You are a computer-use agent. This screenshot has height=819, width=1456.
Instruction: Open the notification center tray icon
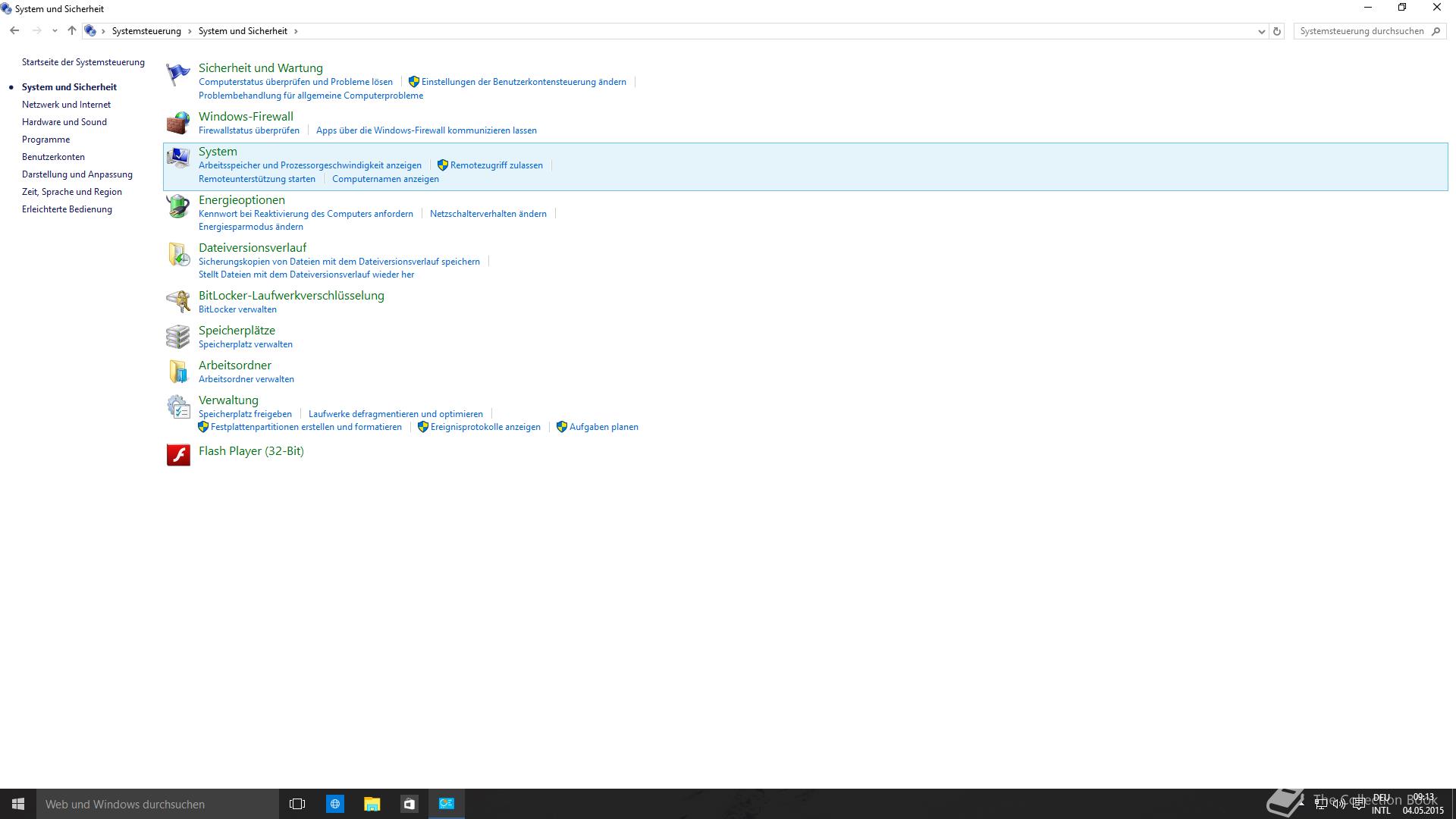click(x=1358, y=804)
